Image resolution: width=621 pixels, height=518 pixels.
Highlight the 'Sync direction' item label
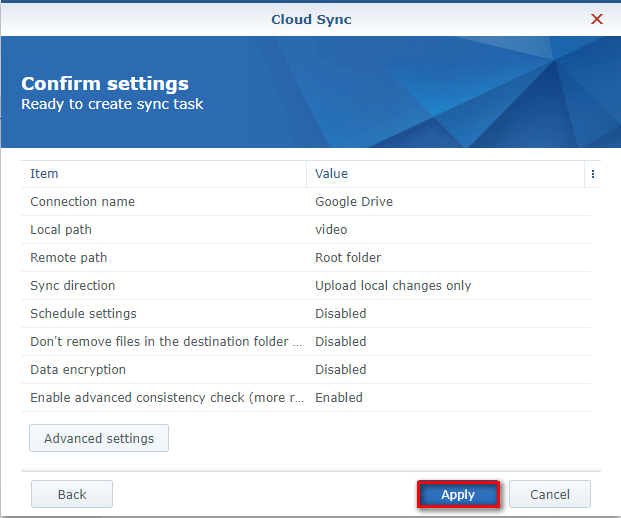point(72,286)
